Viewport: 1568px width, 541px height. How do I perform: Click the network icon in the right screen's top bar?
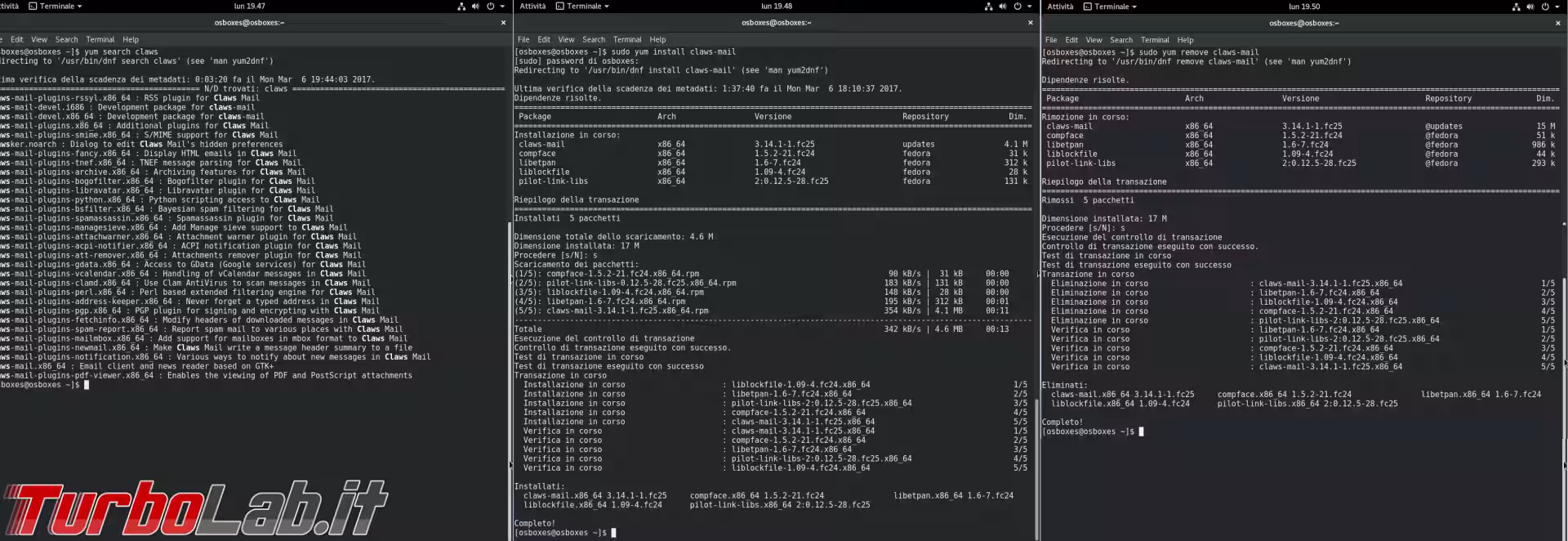(x=1516, y=7)
